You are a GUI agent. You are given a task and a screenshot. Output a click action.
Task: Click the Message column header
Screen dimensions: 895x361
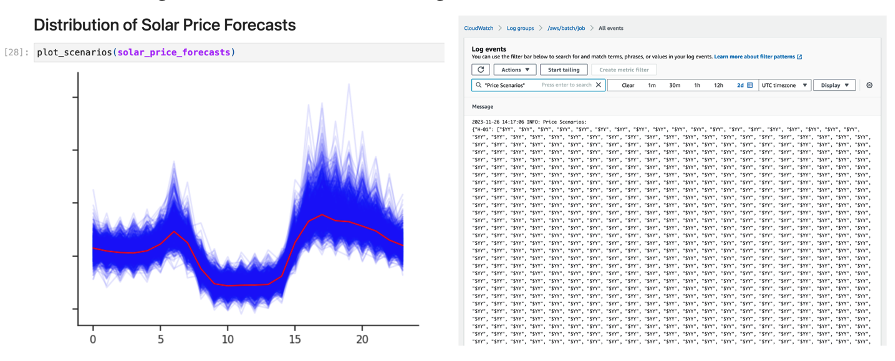click(482, 107)
